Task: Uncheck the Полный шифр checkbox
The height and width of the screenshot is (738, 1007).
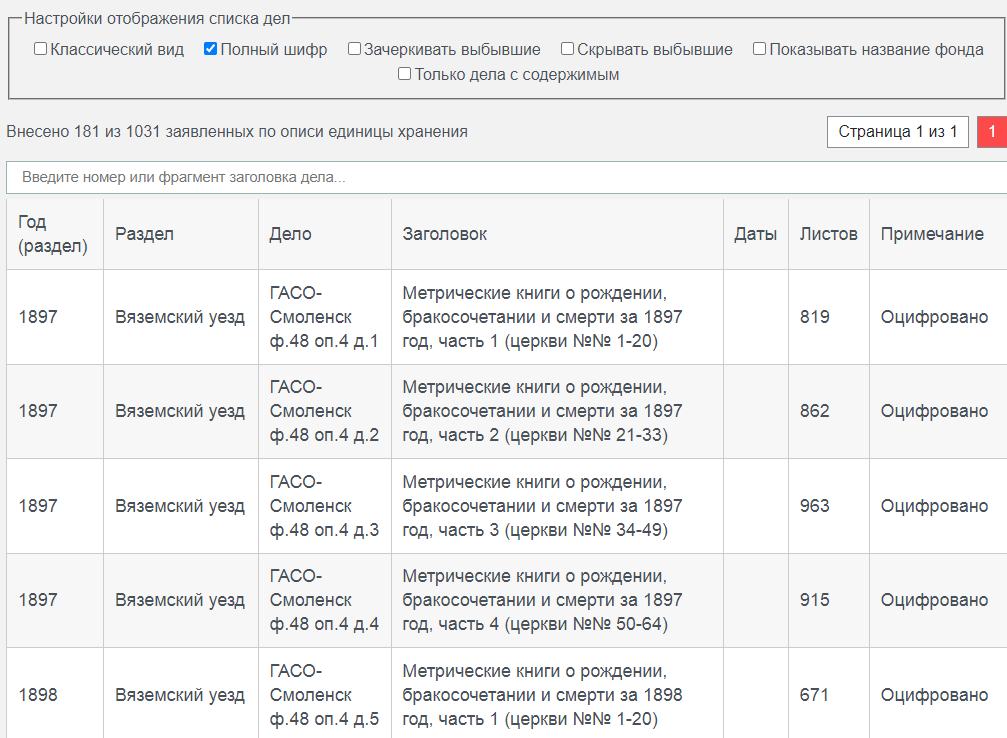Action: (x=210, y=49)
